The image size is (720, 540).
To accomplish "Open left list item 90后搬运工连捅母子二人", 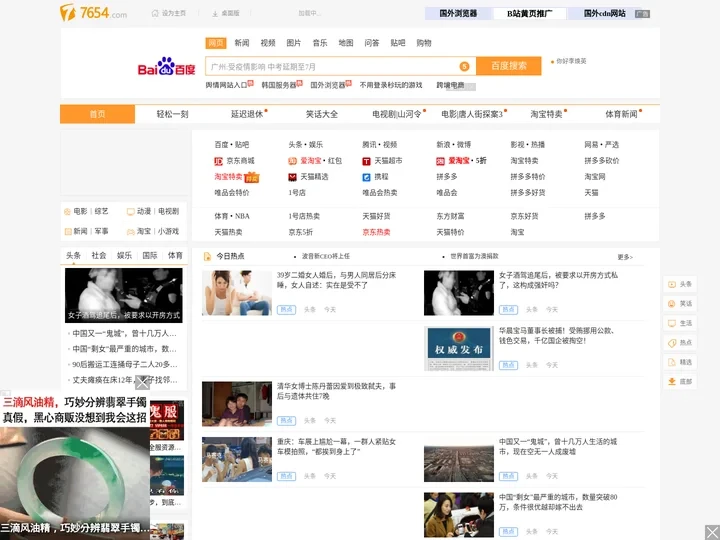I will point(124,365).
